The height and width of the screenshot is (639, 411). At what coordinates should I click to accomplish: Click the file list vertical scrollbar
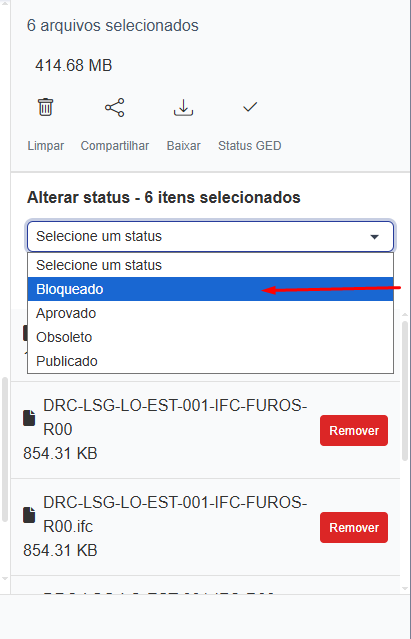405,390
